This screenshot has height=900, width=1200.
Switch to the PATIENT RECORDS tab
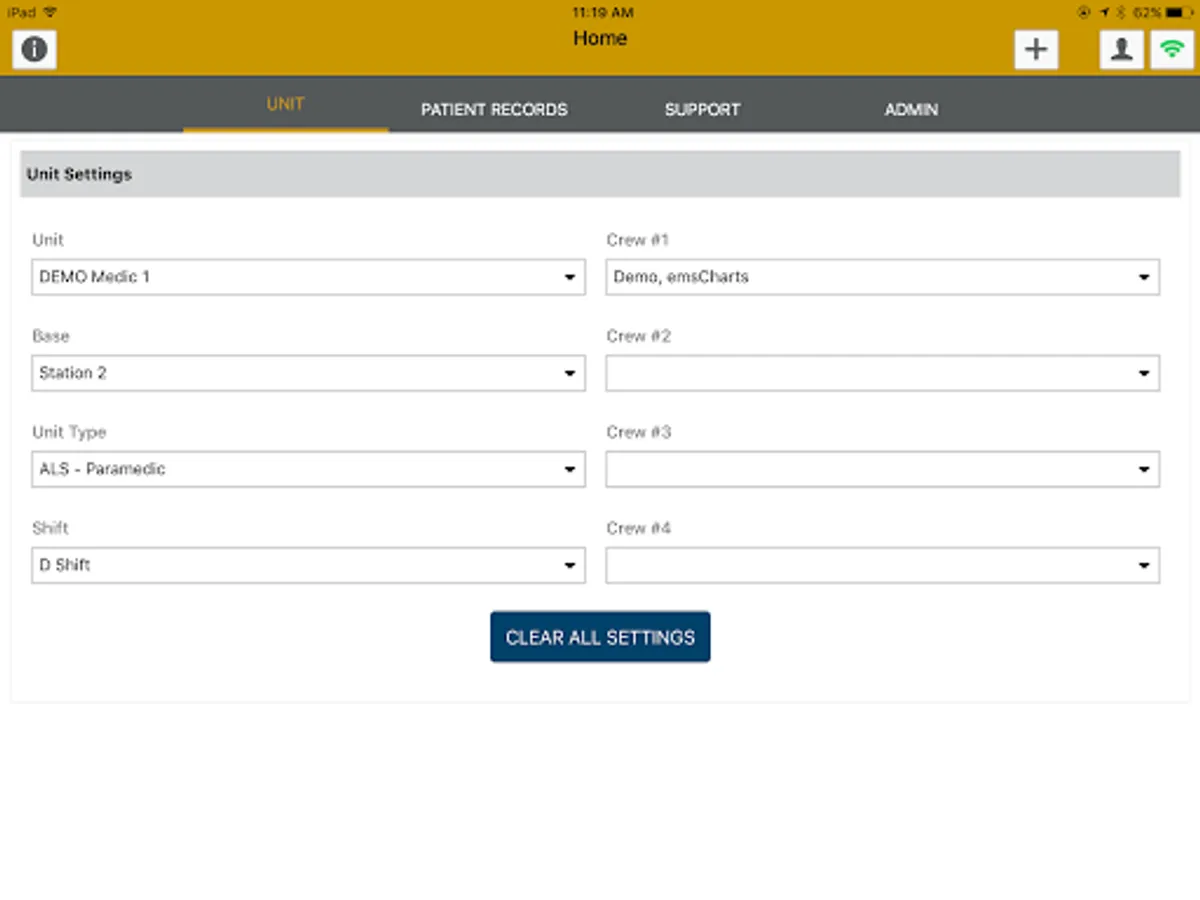pos(494,110)
